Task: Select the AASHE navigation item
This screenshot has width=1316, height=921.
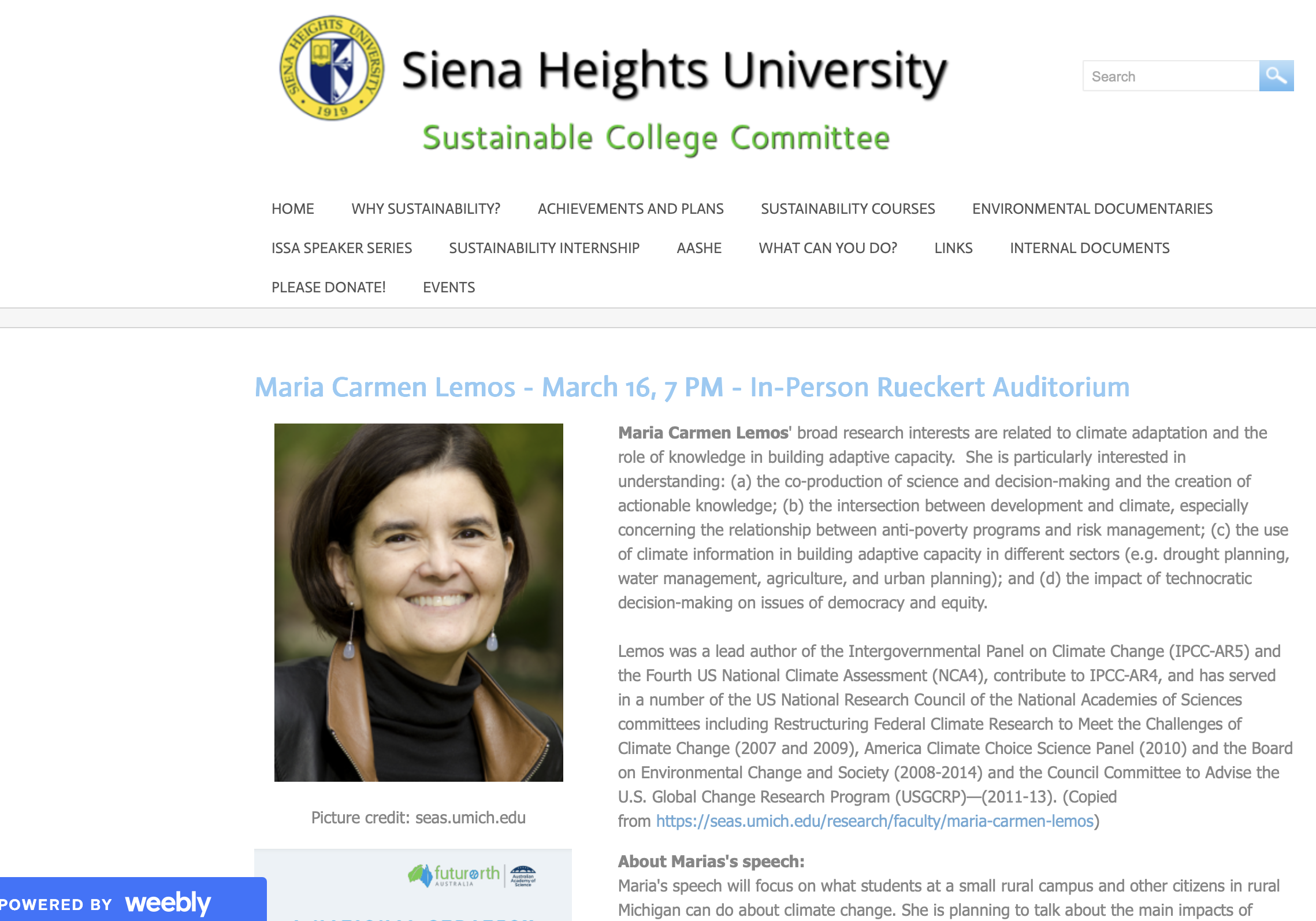Action: 699,248
